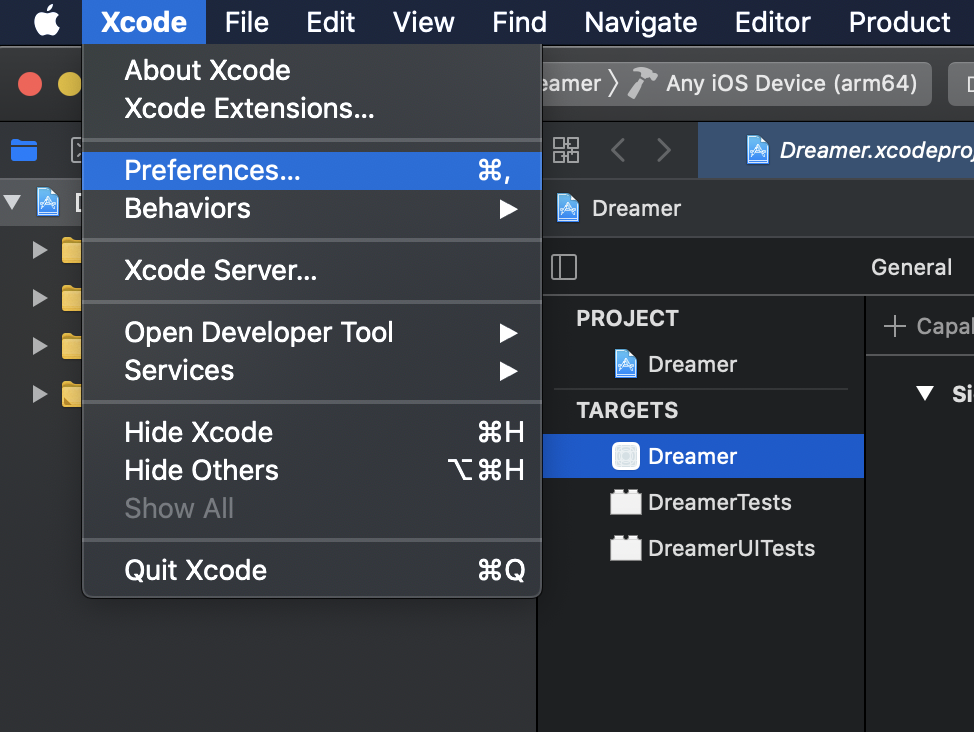
Task: Click the Dreamer.xcodeproj tab file icon
Action: pos(757,150)
